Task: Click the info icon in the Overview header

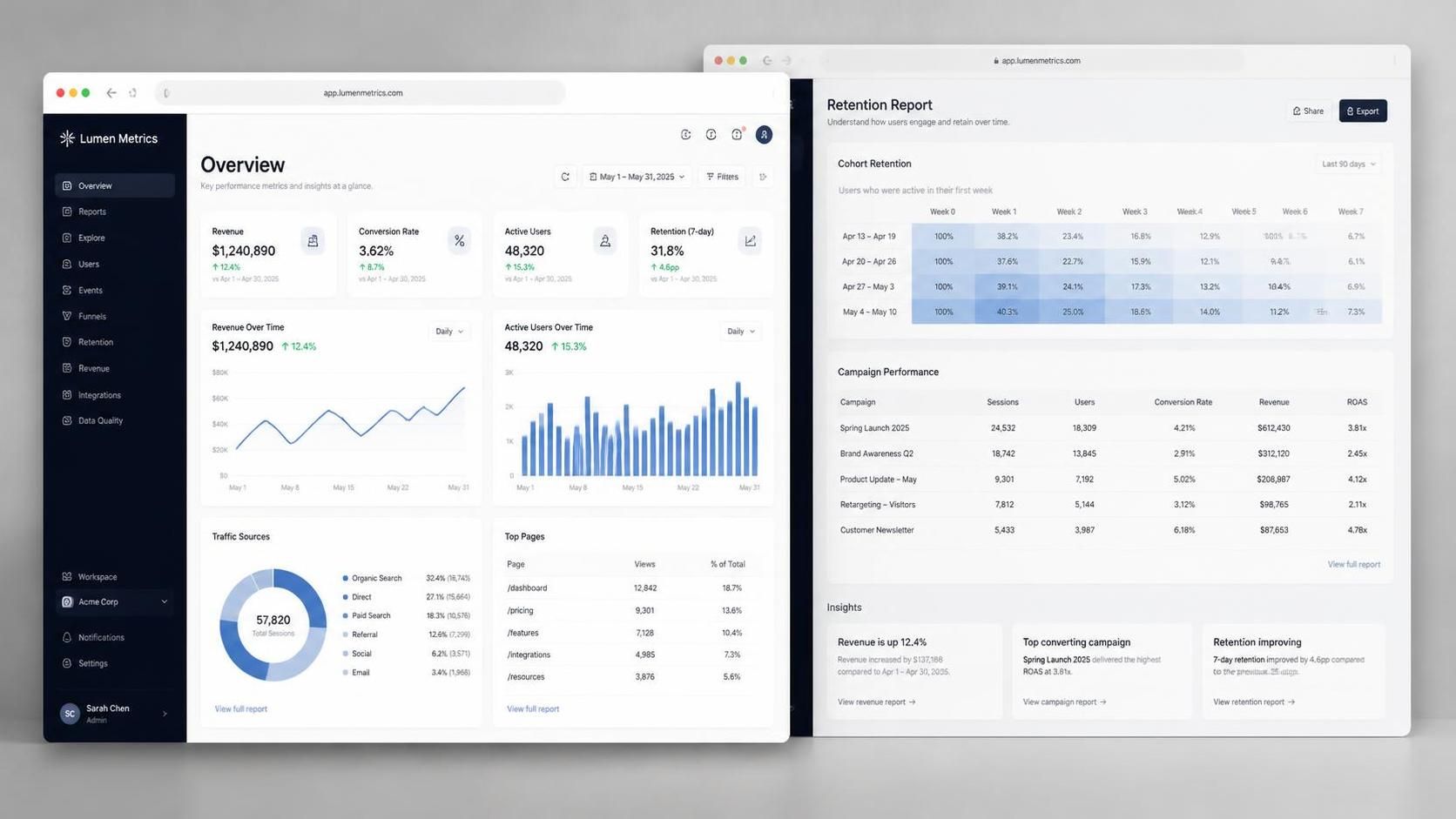Action: pyautogui.click(x=711, y=134)
